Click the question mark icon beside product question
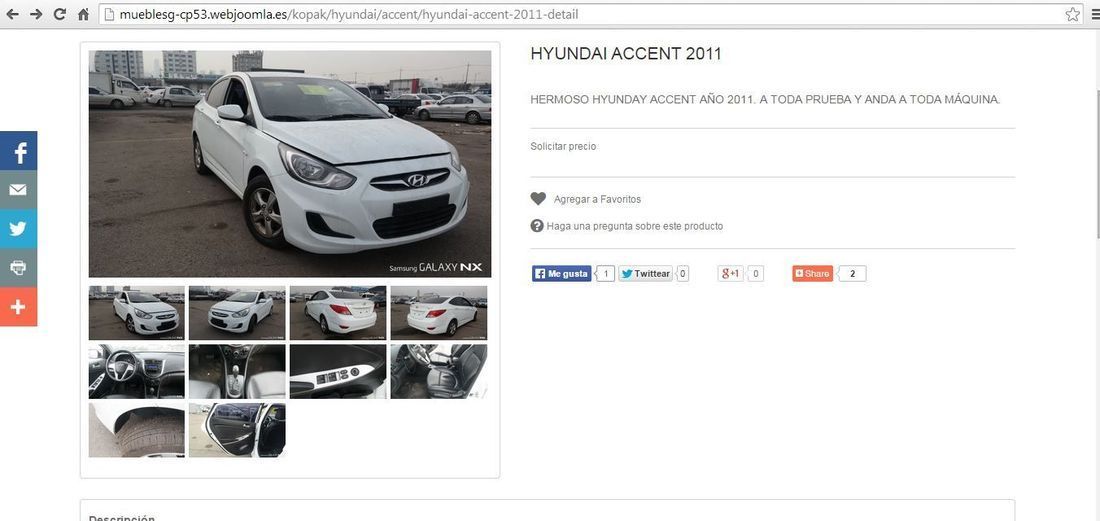Screen dimensions: 1100x521 (537, 226)
